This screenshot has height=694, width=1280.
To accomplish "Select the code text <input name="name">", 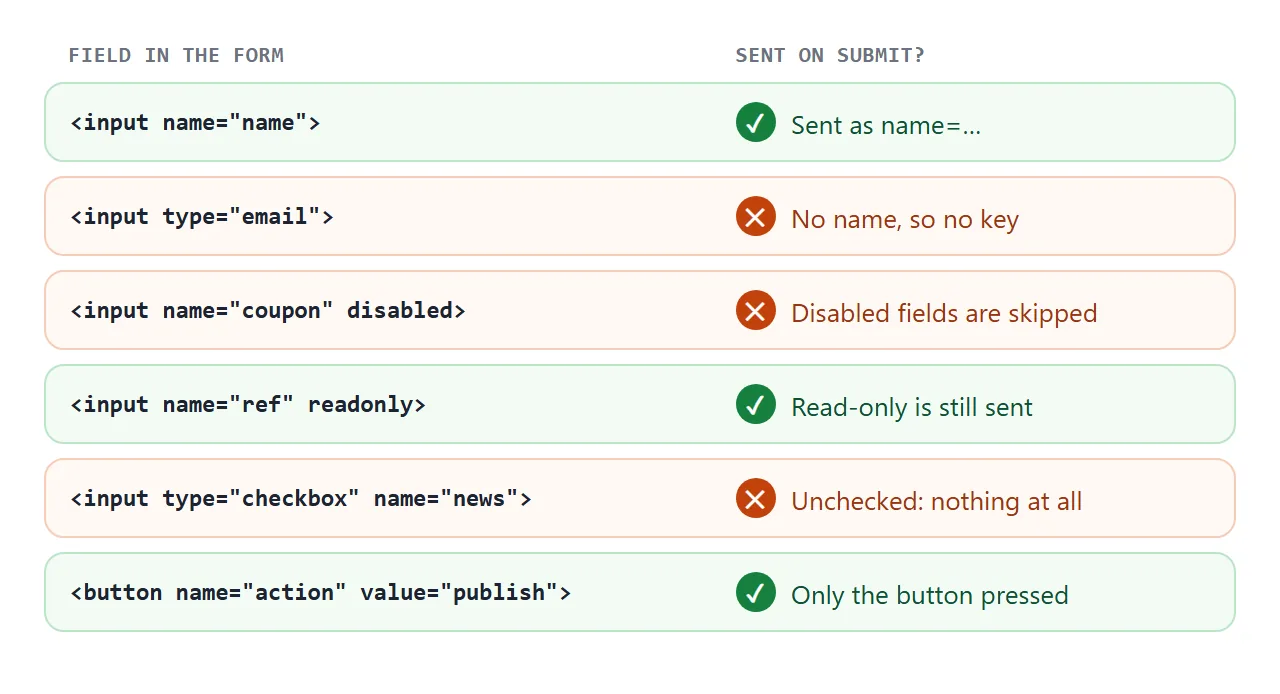I will (x=195, y=123).
